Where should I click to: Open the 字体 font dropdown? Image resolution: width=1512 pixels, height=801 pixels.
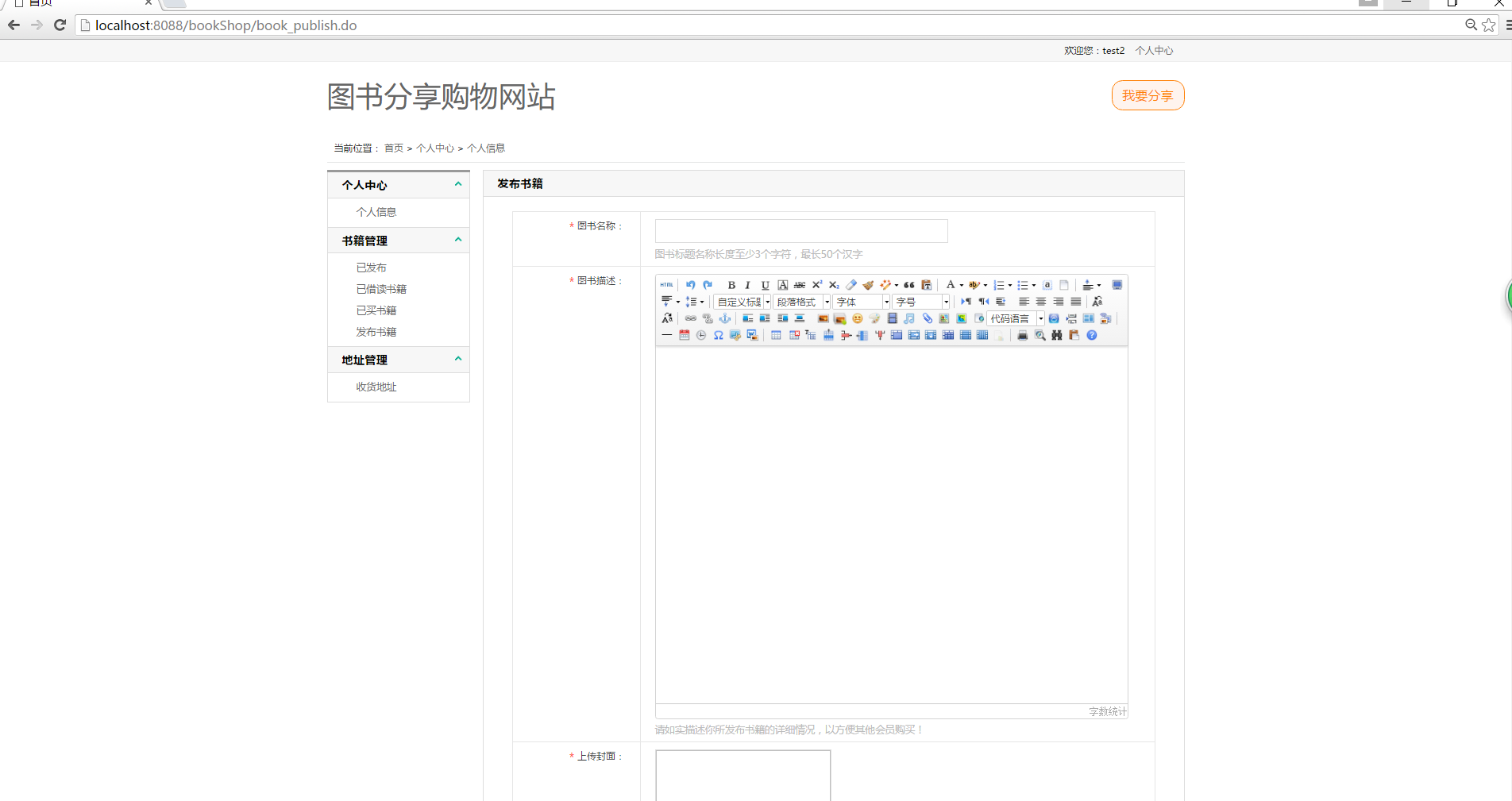[x=858, y=302]
